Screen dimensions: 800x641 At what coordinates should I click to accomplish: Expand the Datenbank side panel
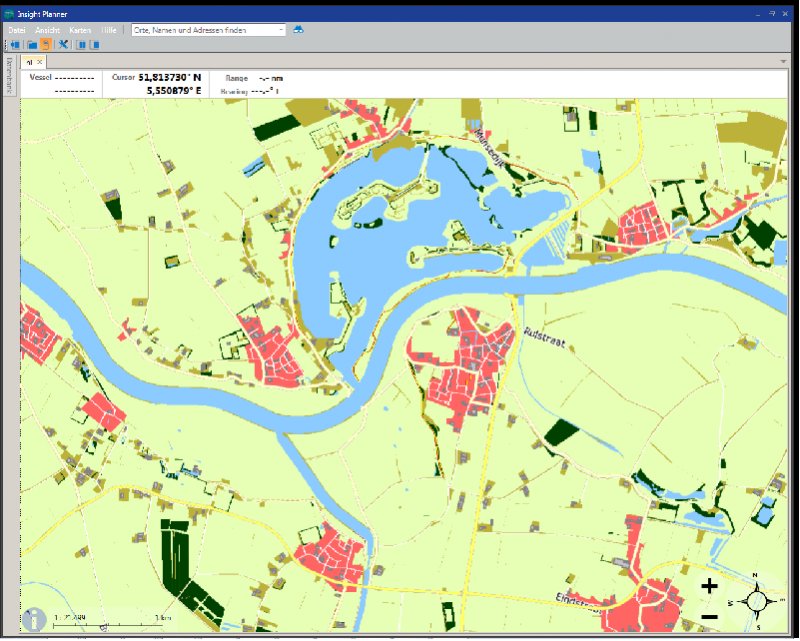pos(9,76)
